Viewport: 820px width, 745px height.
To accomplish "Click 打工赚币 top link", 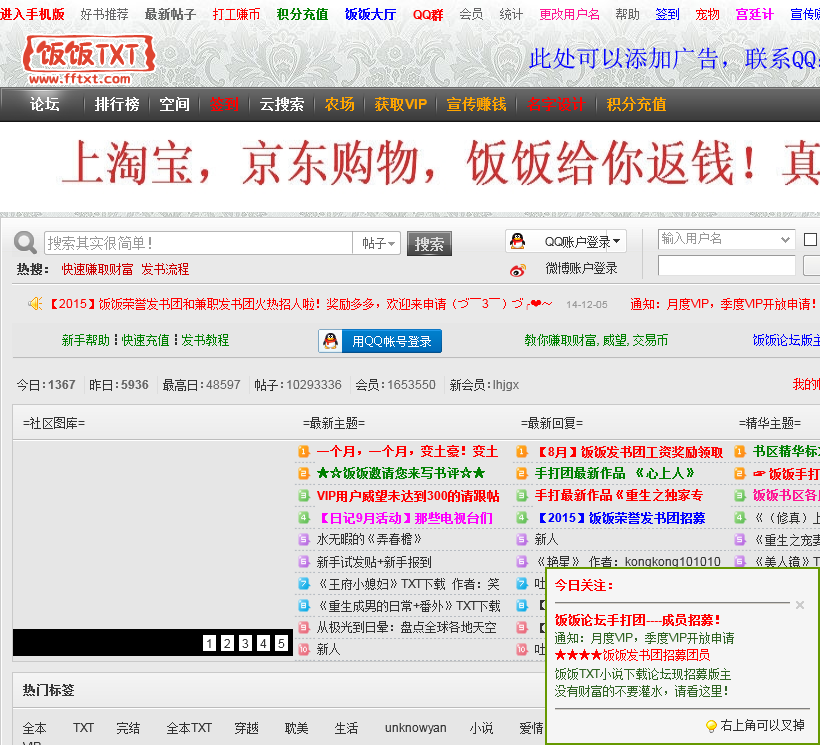I will (x=236, y=14).
